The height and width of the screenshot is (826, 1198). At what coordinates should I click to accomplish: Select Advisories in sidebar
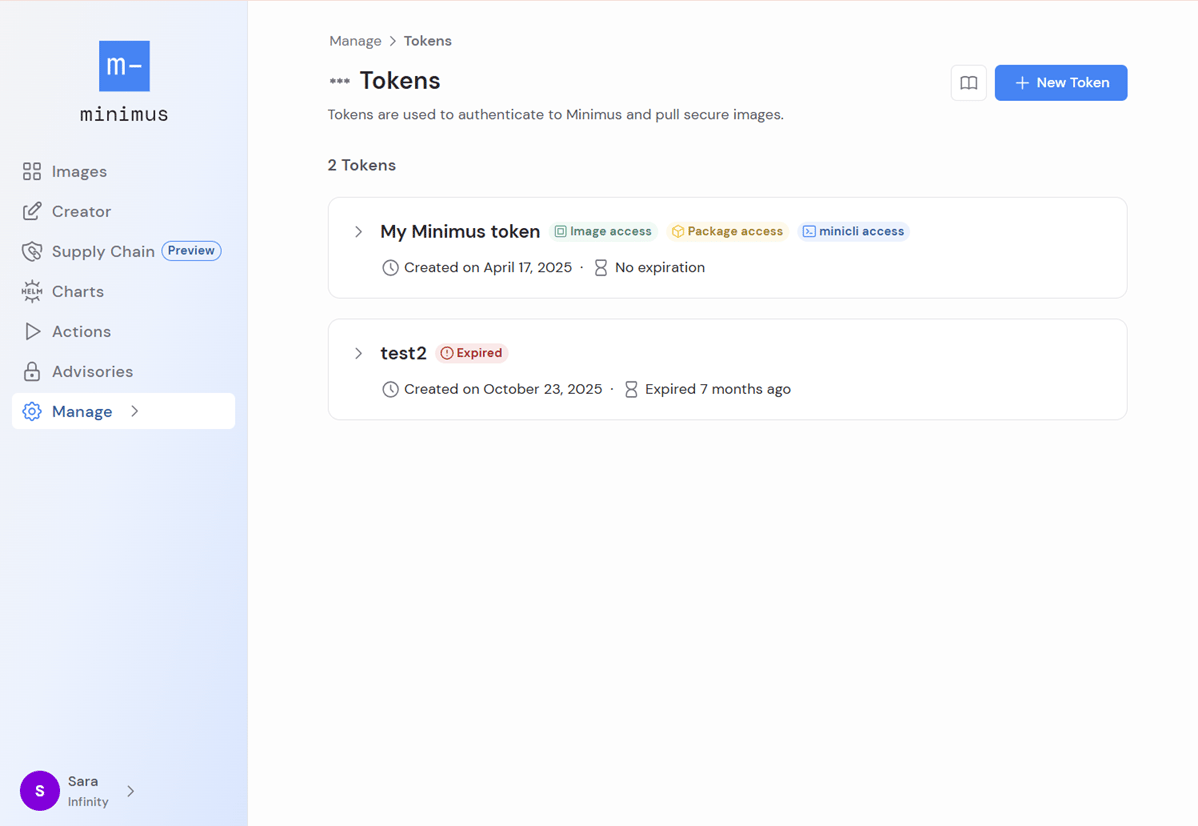(x=123, y=371)
